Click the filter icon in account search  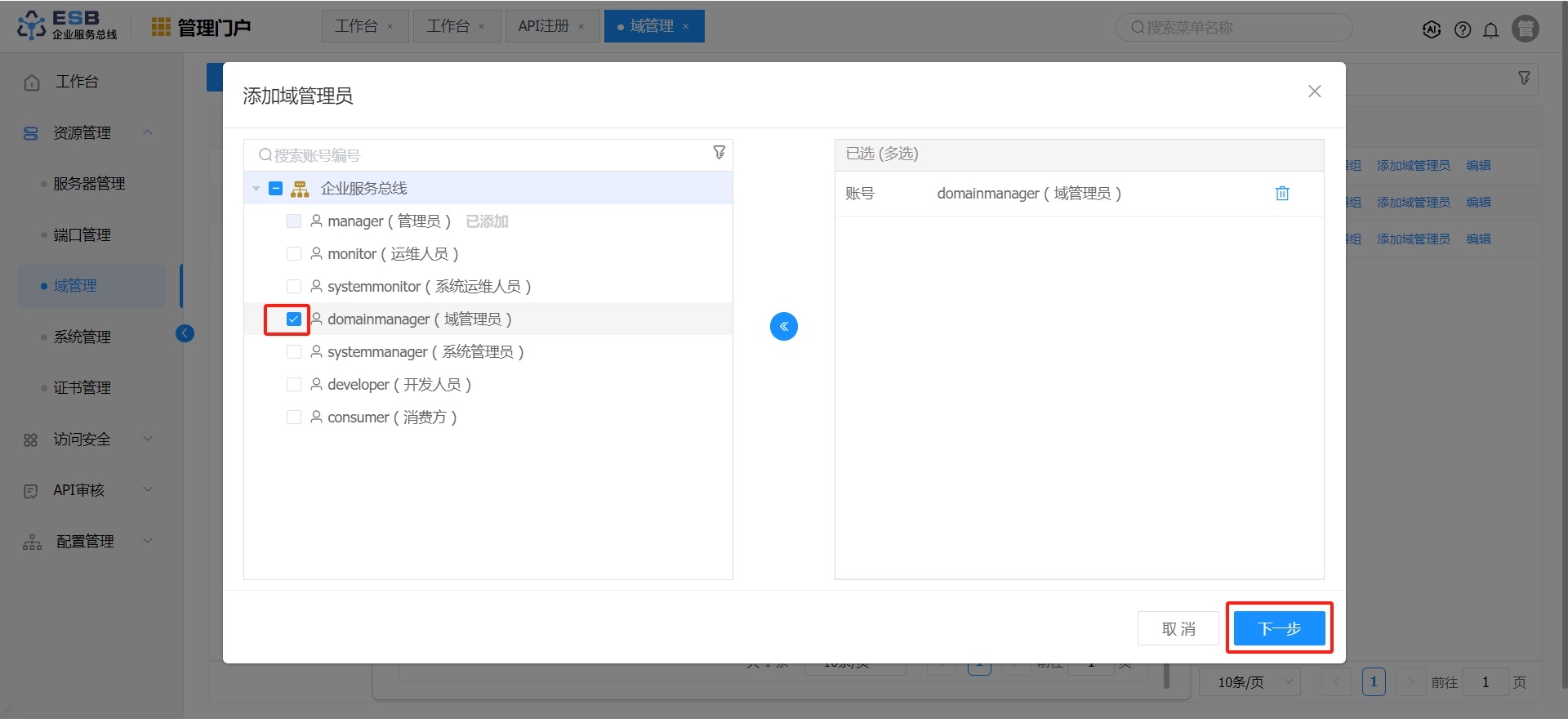tap(719, 153)
